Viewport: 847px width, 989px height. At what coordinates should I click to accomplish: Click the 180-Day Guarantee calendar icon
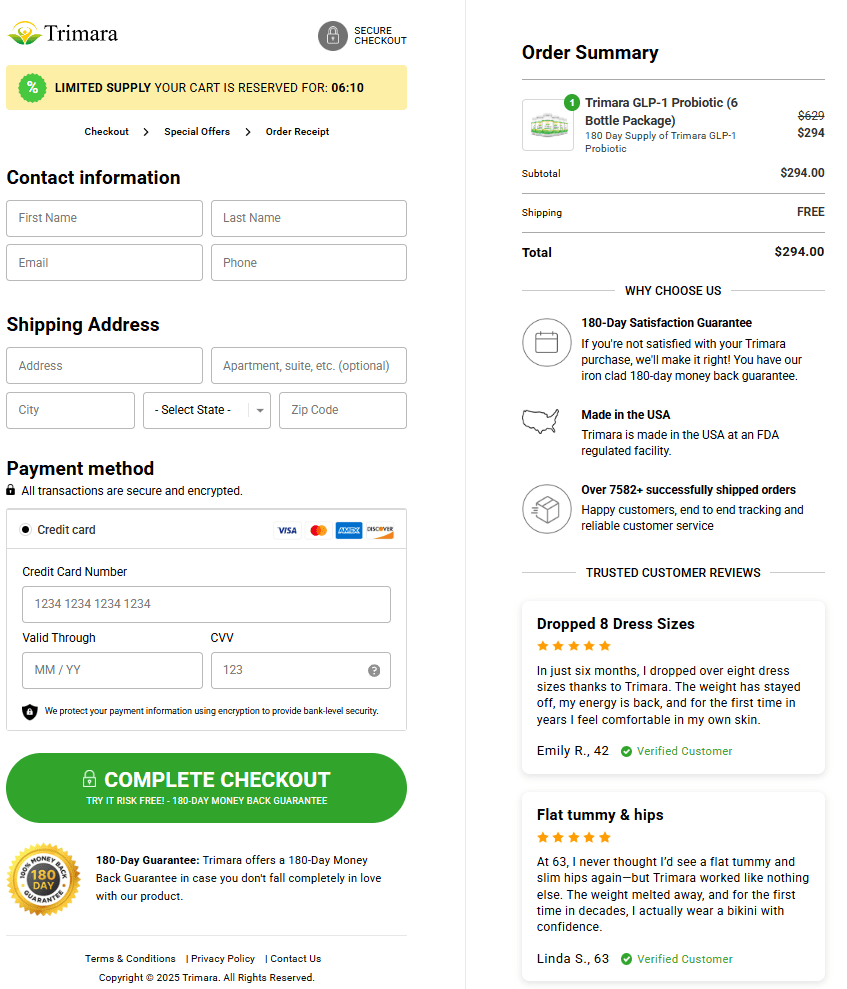click(547, 342)
